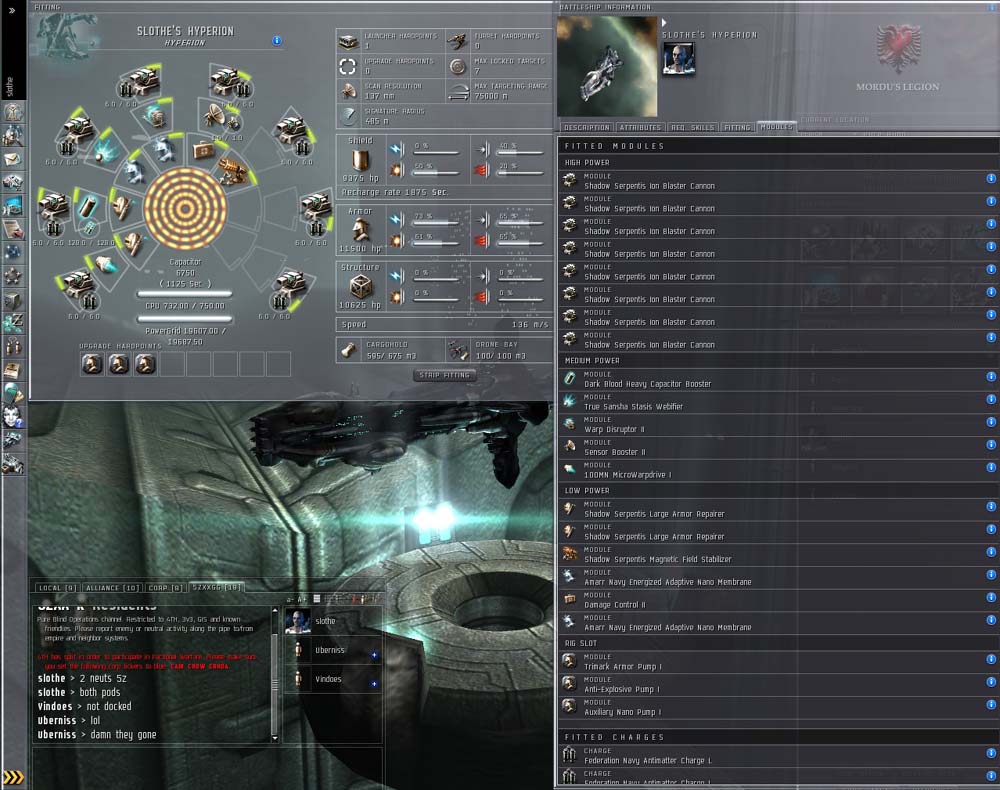Click the Magnetic Field Stabilizer low slot

233,171
